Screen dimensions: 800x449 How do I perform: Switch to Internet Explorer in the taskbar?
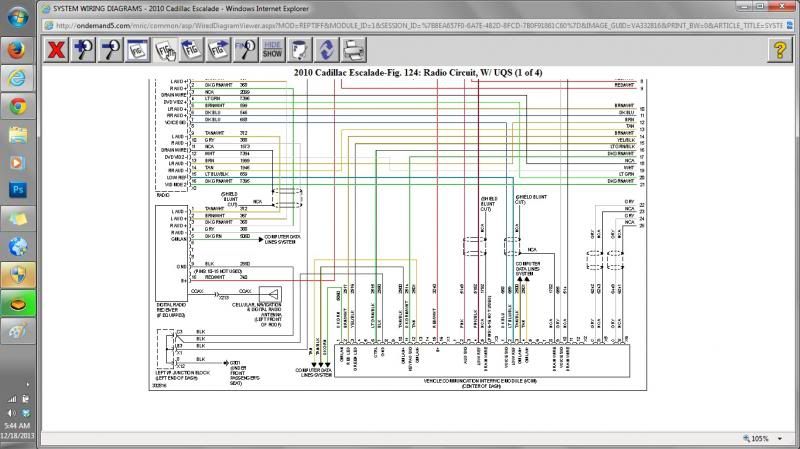tap(17, 78)
